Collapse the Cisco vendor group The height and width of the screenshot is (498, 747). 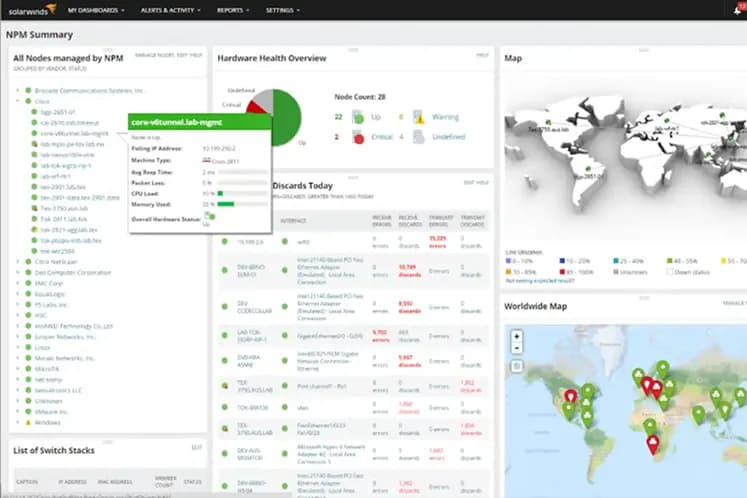click(18, 101)
